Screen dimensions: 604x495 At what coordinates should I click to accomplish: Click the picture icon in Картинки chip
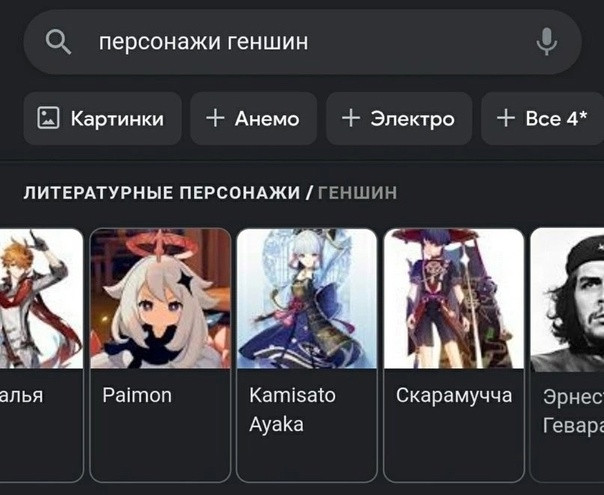48,117
